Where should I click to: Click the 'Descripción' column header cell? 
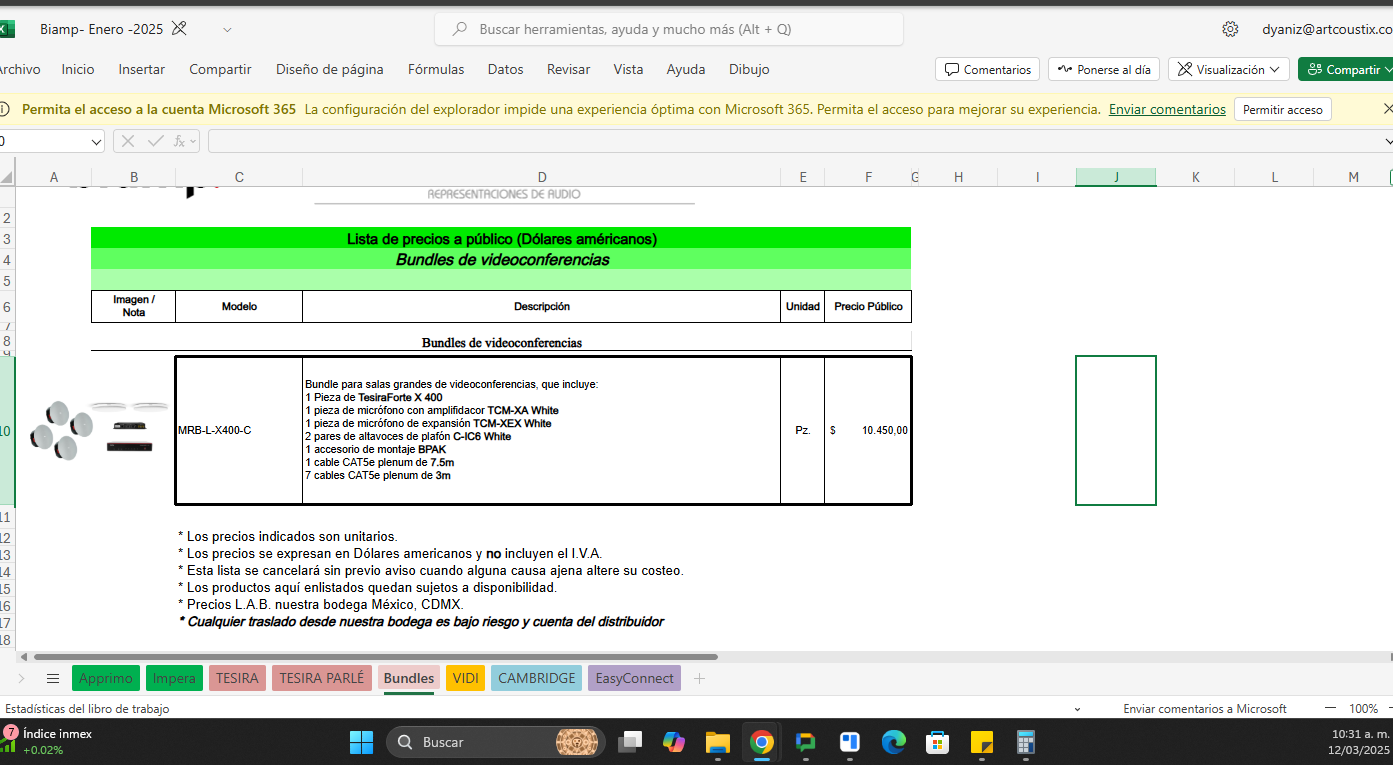click(x=542, y=306)
